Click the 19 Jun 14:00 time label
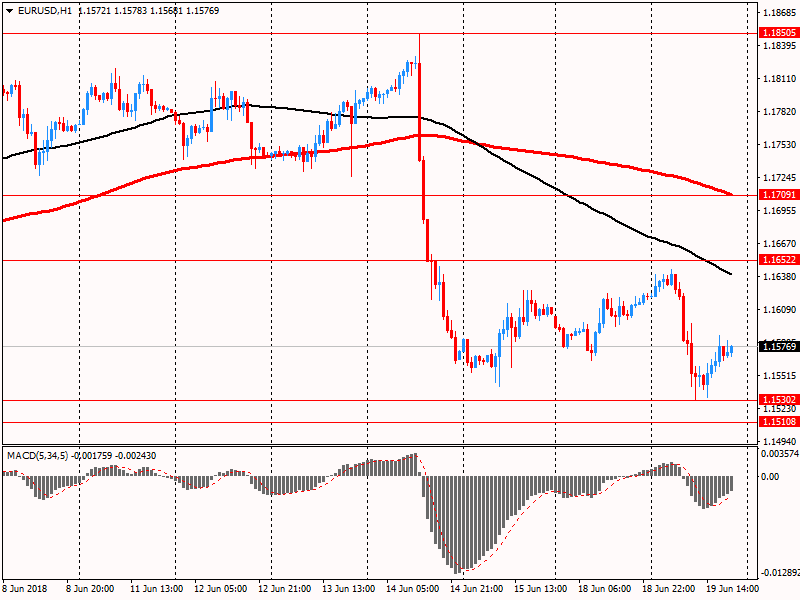The height and width of the screenshot is (600, 800). click(733, 588)
